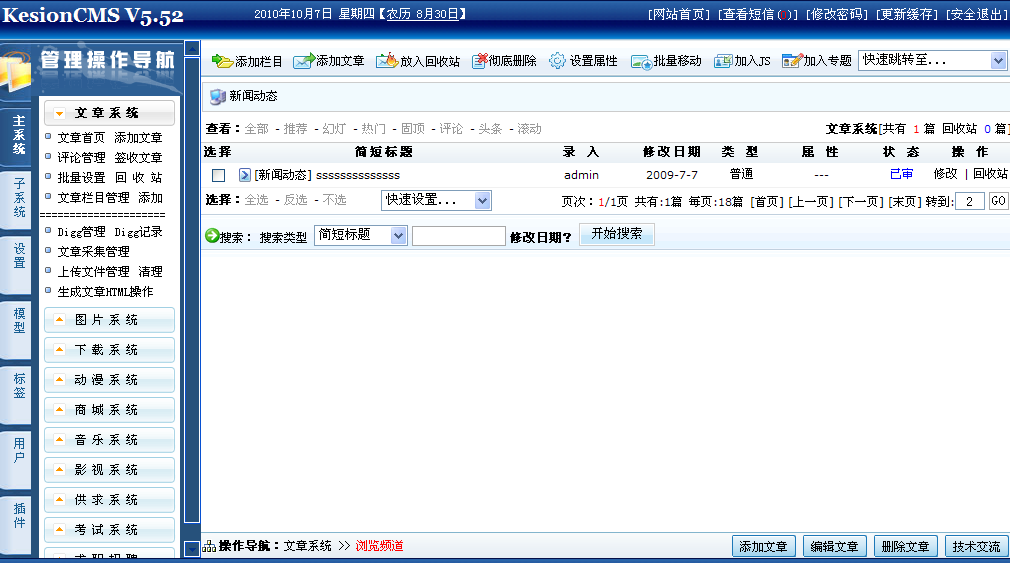This screenshot has height=563, width=1010.
Task: Collapse the 文章系统 section
Action: [x=109, y=113]
